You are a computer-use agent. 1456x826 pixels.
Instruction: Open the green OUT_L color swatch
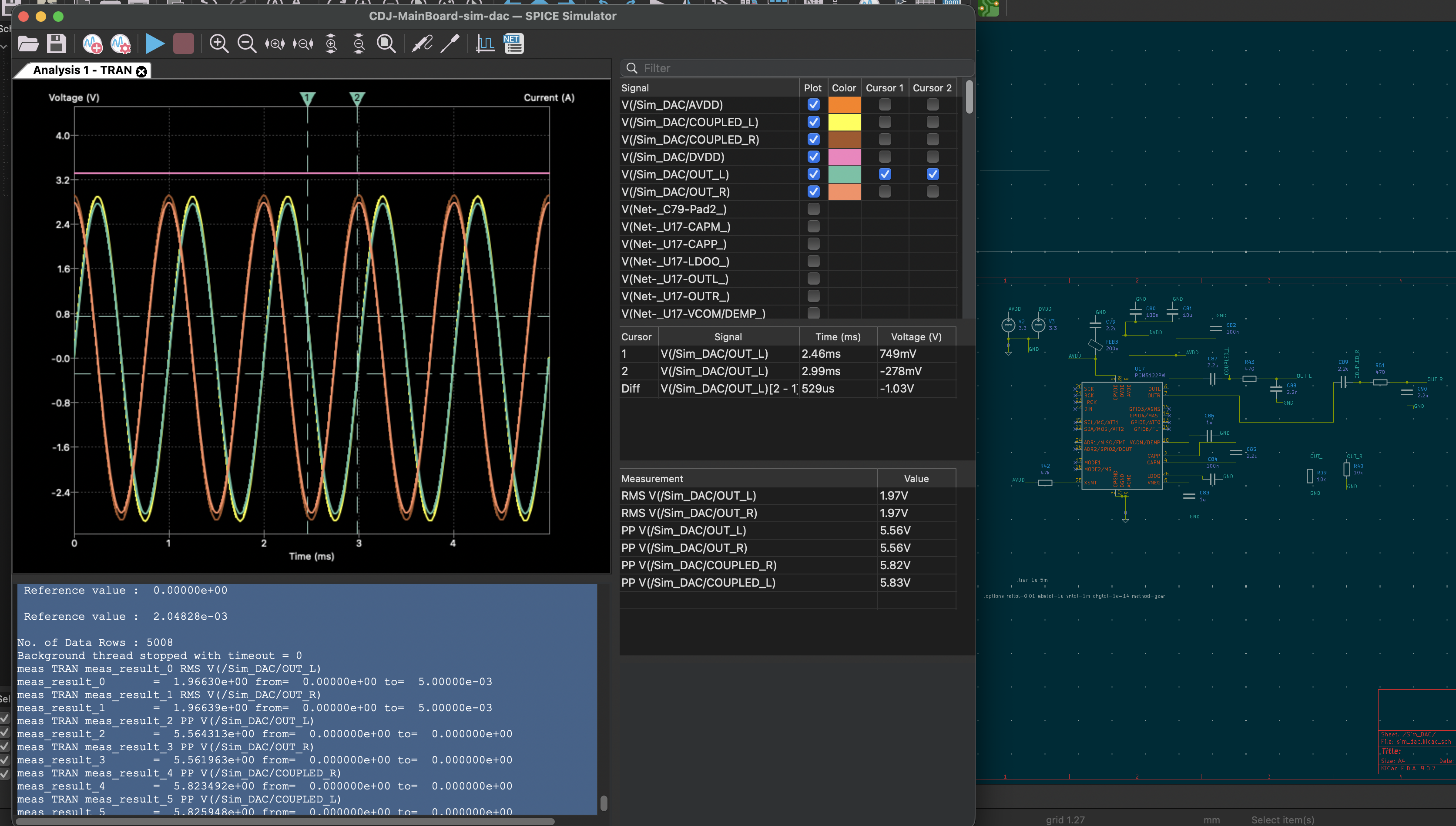[844, 174]
